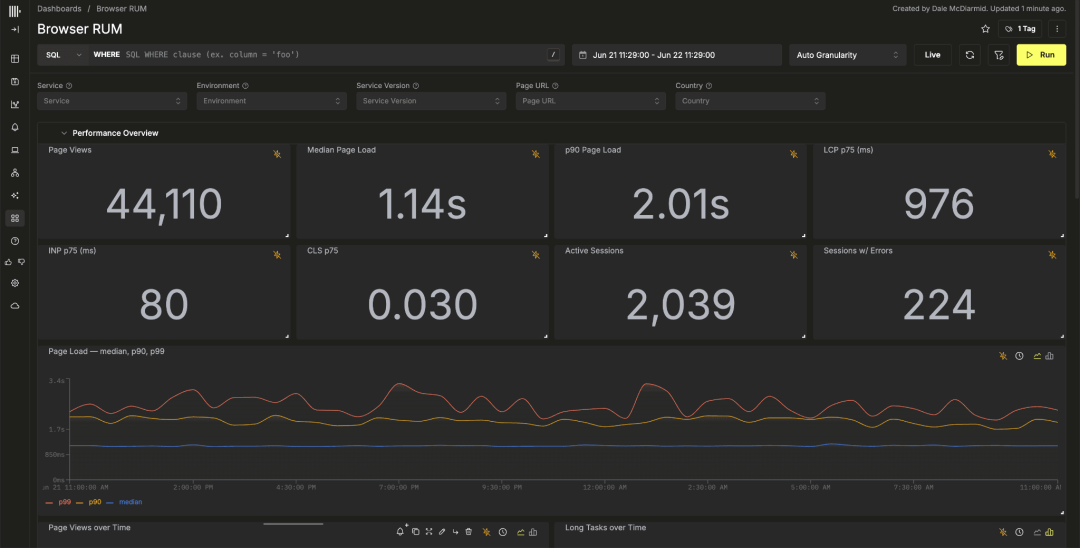Fullscreen the Page Views over Time tile

click(x=428, y=531)
